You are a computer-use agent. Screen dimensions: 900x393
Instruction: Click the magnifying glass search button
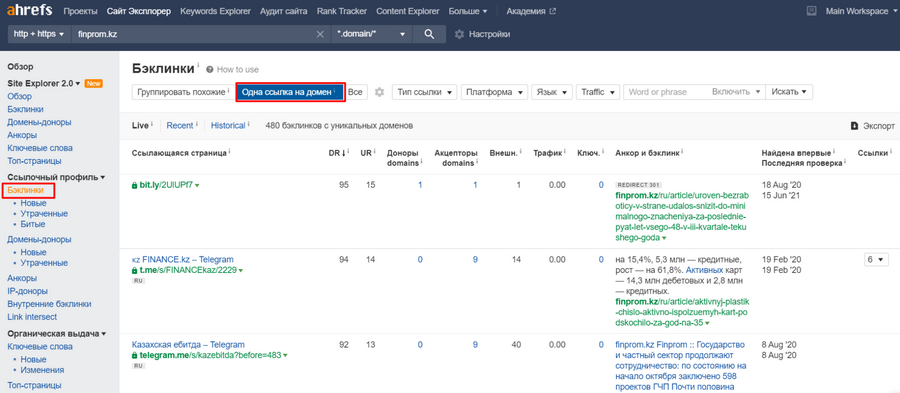pyautogui.click(x=429, y=34)
